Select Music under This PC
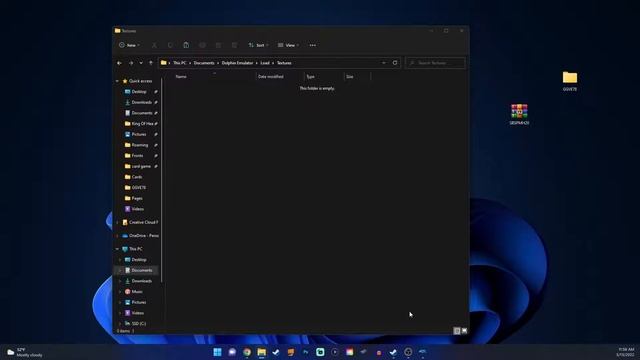The width and height of the screenshot is (640, 360). click(x=137, y=292)
